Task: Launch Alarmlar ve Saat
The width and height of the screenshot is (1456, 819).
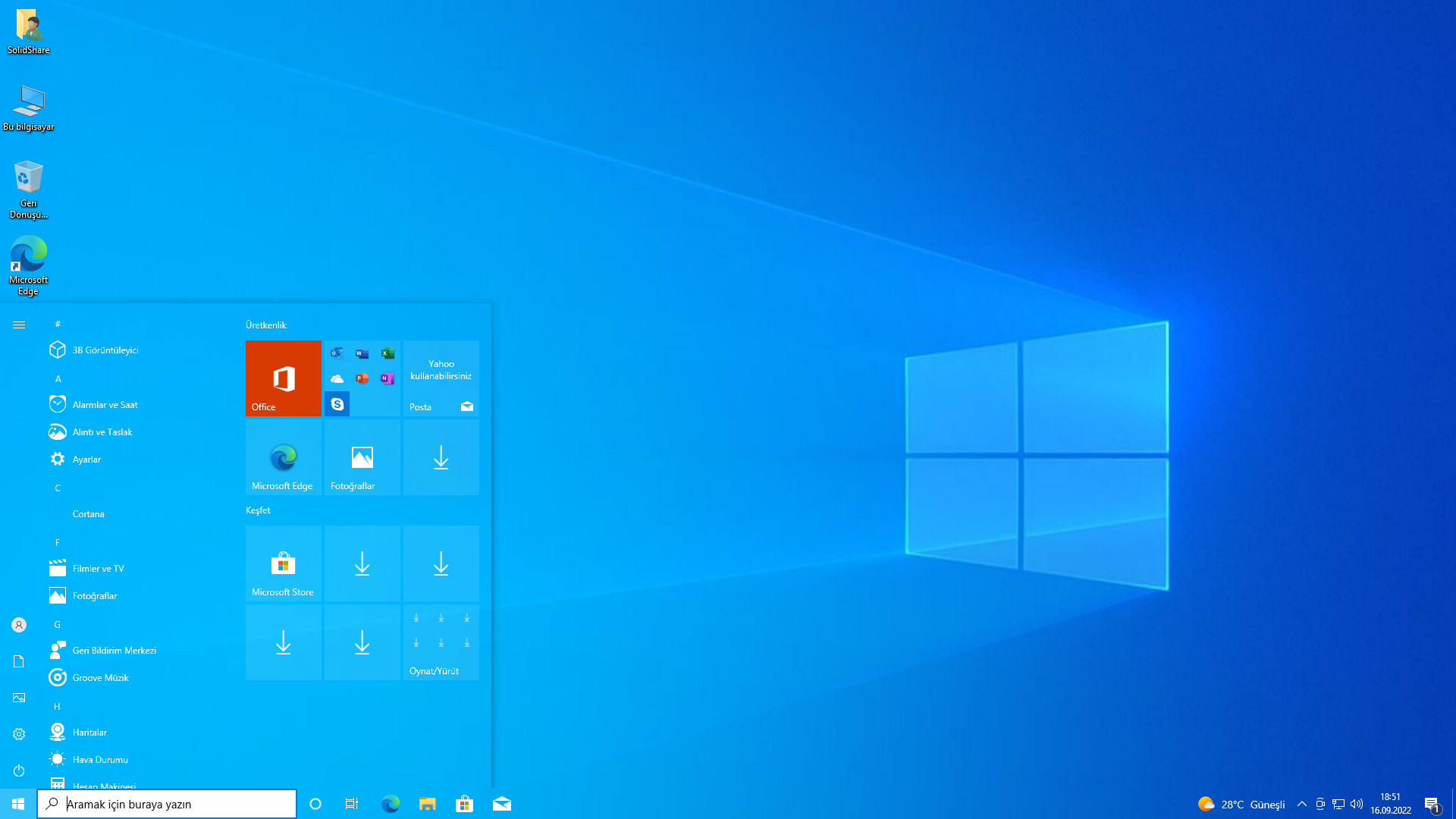Action: coord(136,404)
